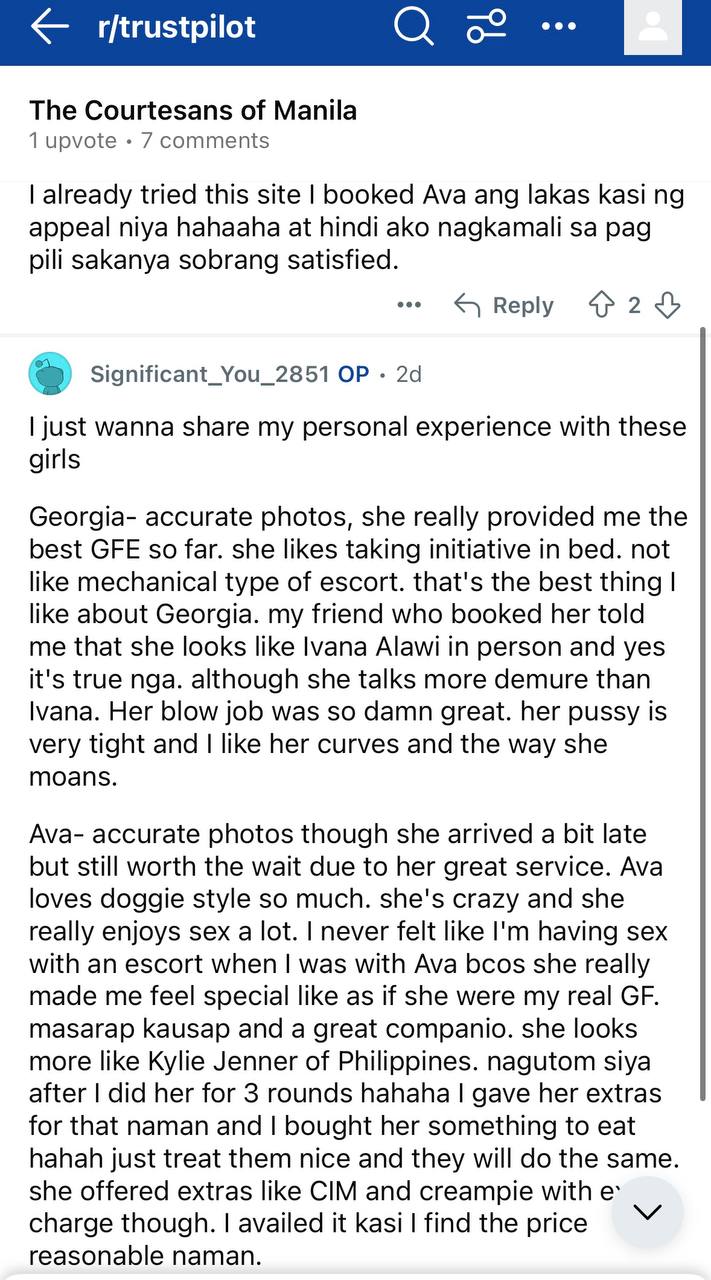Open the header three-dot overflow menu

(x=558, y=27)
